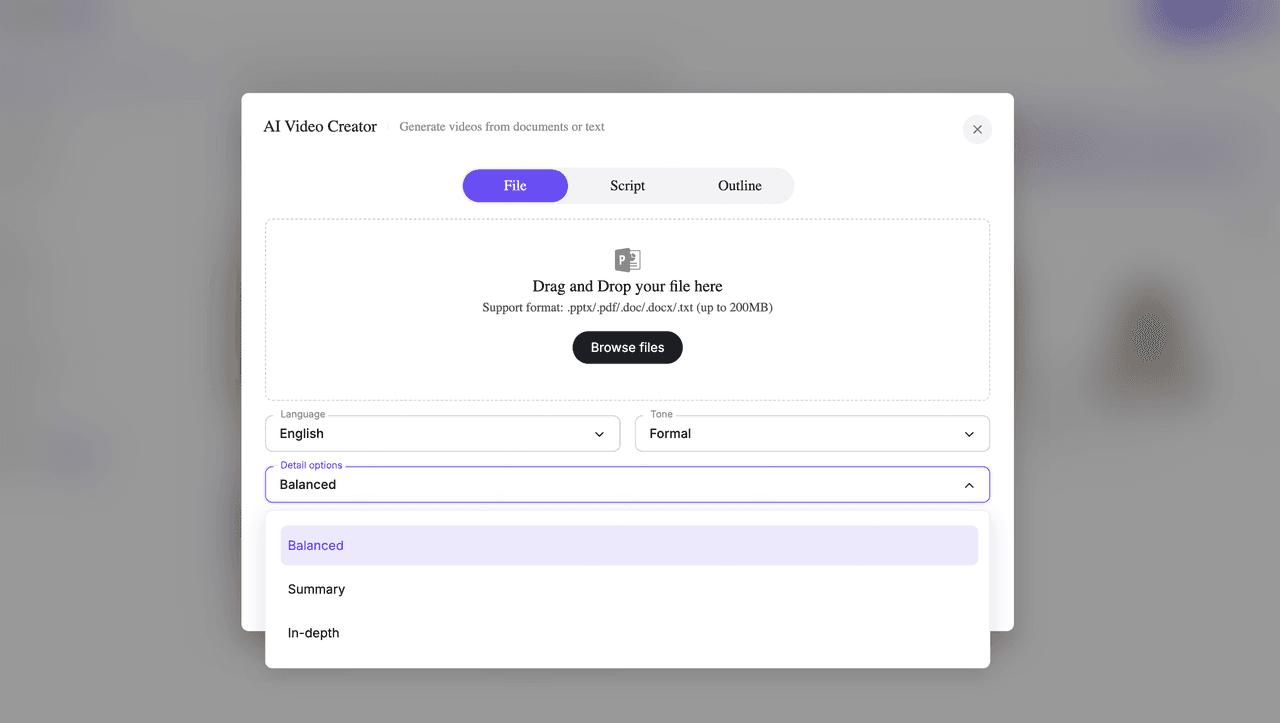Screen dimensions: 1280x723
Task: Pick In-depth from the detail options list
Action: pyautogui.click(x=314, y=633)
